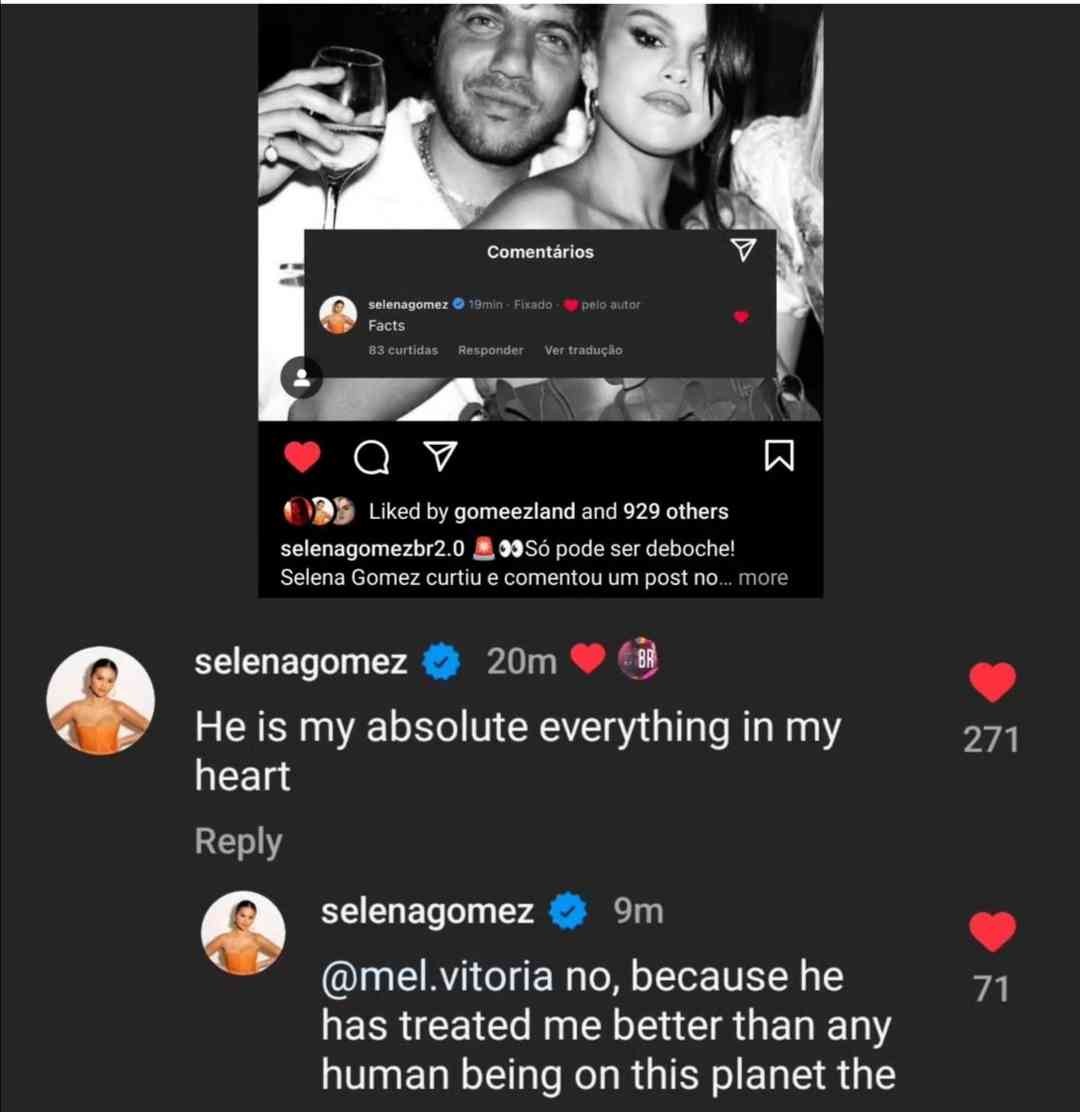
Task: Toggle like on the @mel.vitoria reply
Action: (992, 932)
